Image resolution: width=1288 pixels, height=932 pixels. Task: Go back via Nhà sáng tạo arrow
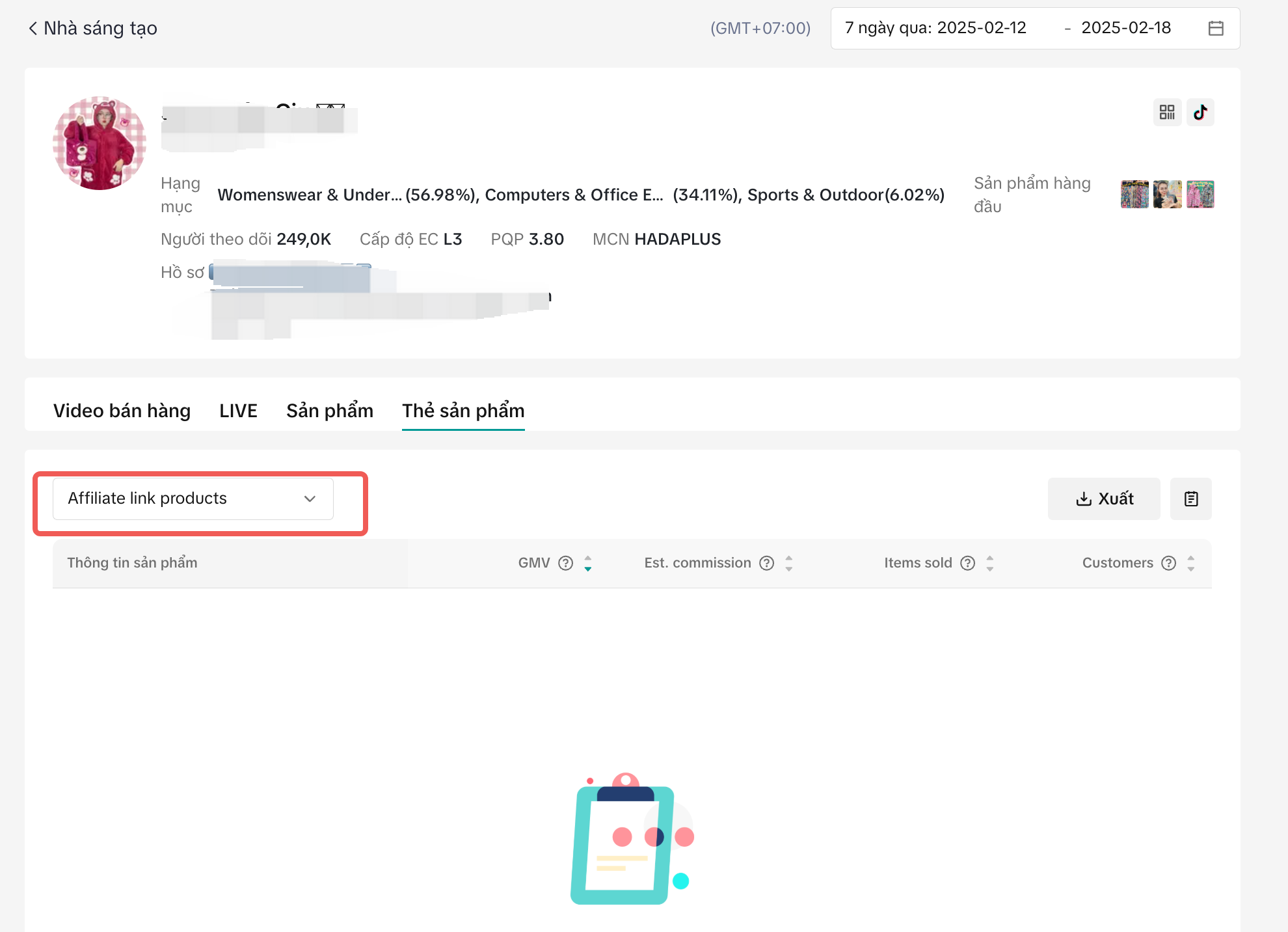tap(33, 28)
